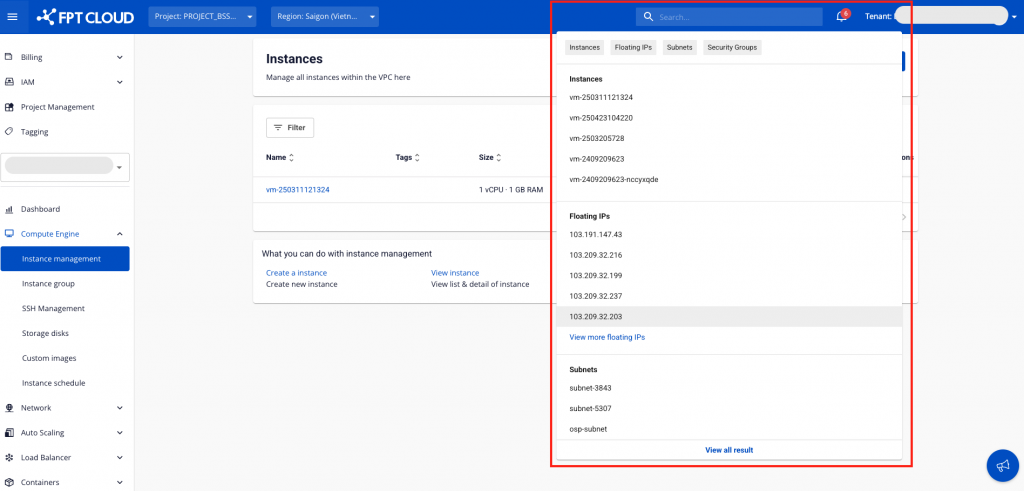Click the FPT Cloud logo
1024x491 pixels.
coord(86,17)
